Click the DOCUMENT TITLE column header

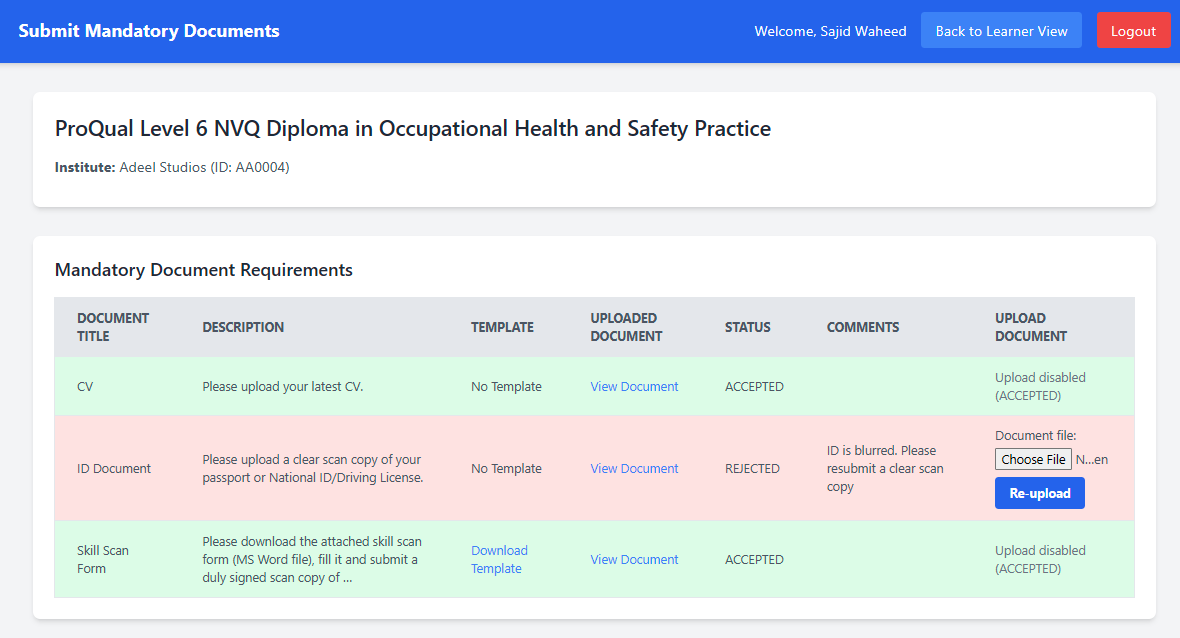click(113, 327)
